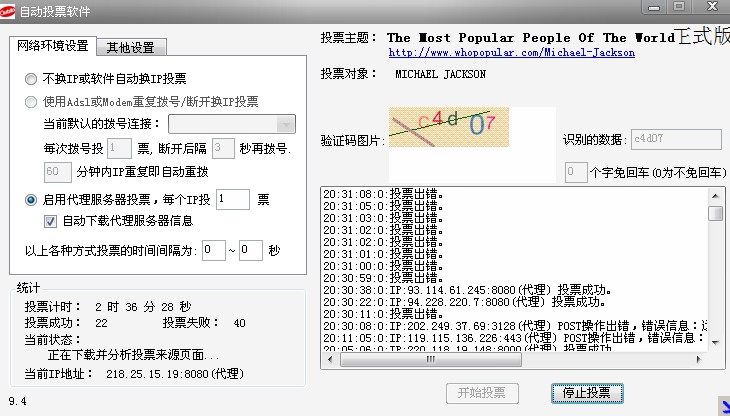
Task: Click the seconds-before-redial input field
Action: click(x=223, y=148)
